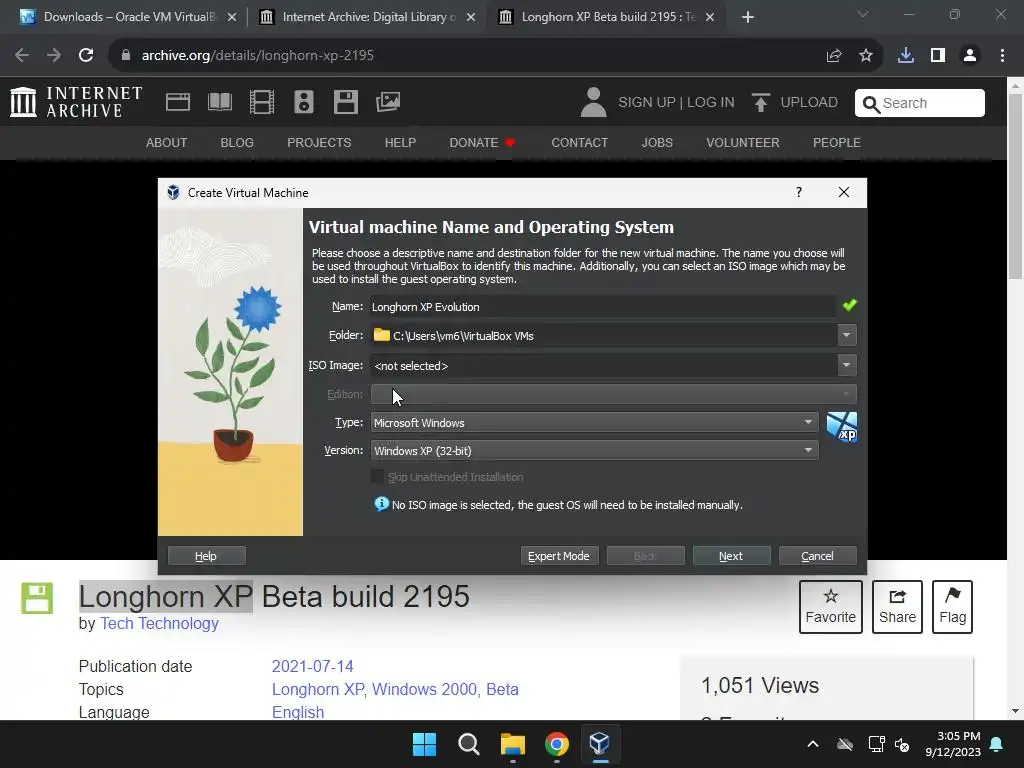The width and height of the screenshot is (1024, 768).
Task: Open the Windows 2000 topic link
Action: [x=424, y=689]
